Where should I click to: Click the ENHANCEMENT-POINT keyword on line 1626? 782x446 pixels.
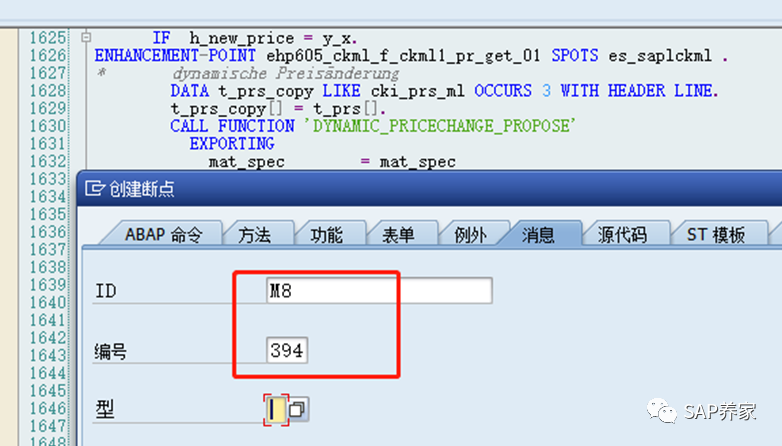[175, 55]
